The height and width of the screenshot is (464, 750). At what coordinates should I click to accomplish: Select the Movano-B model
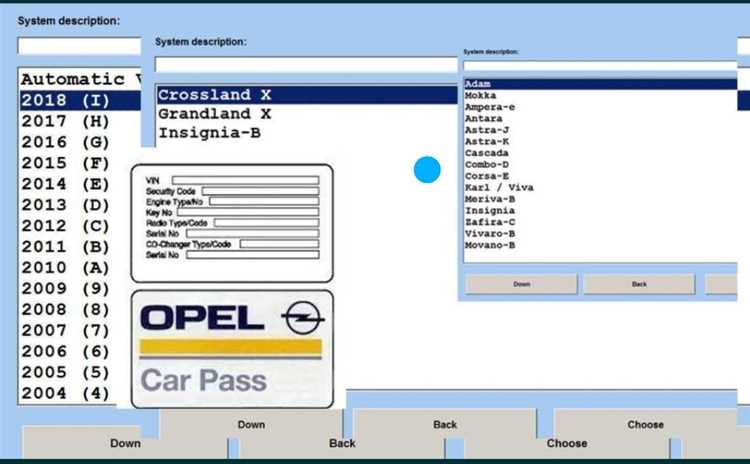tap(490, 245)
